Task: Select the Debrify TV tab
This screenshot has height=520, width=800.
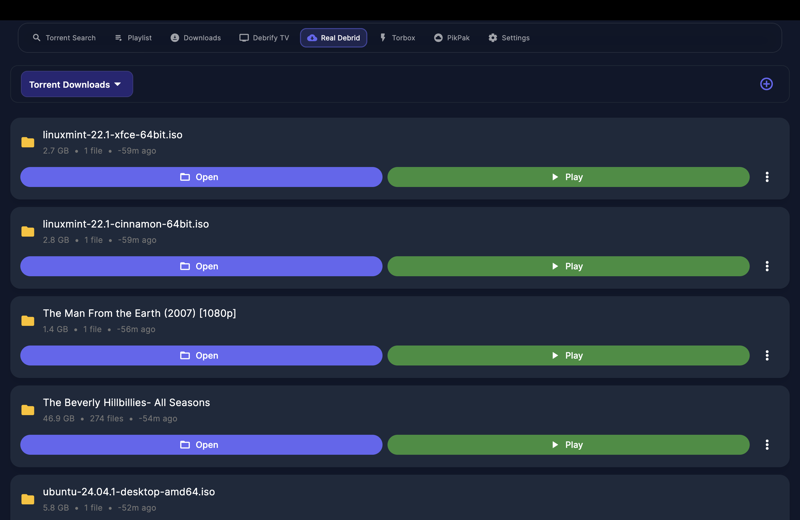Action: (x=264, y=38)
